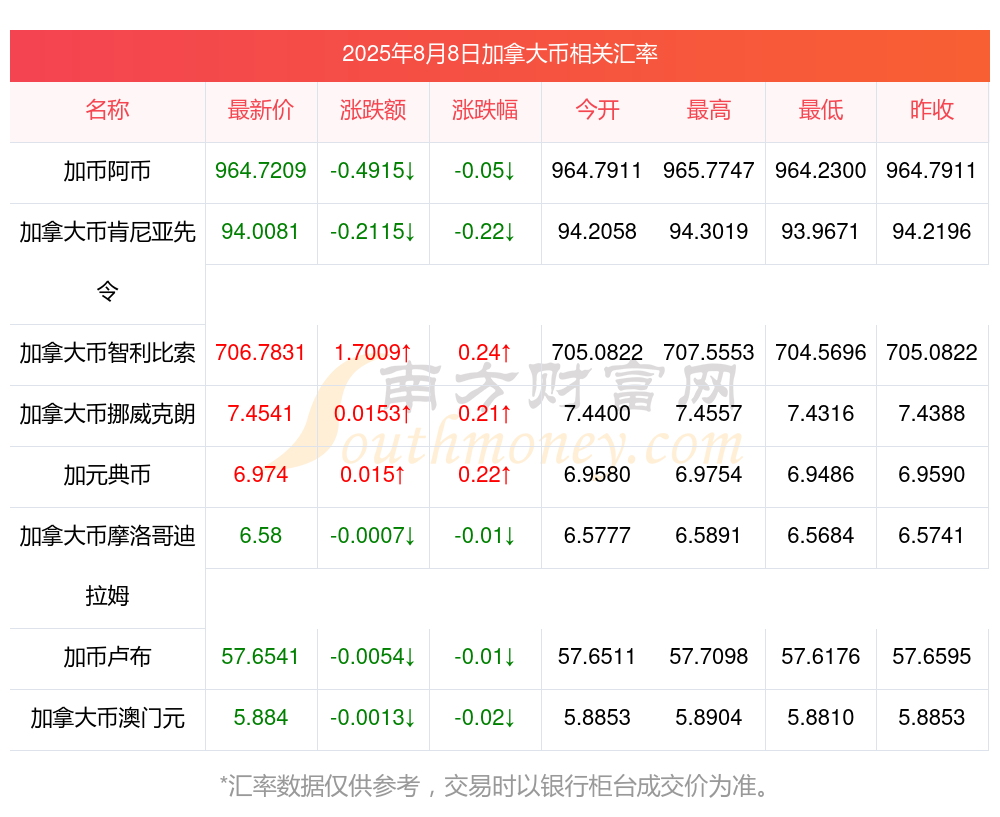Click low value 964.2300
Image resolution: width=1000 pixels, height=817 pixels.
[821, 170]
